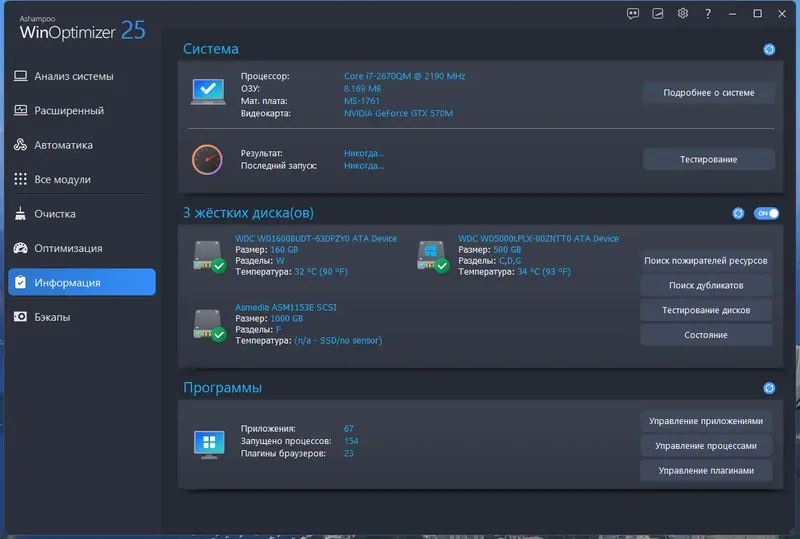Open Бэкапы in sidebar
The height and width of the screenshot is (539, 800).
[82, 317]
